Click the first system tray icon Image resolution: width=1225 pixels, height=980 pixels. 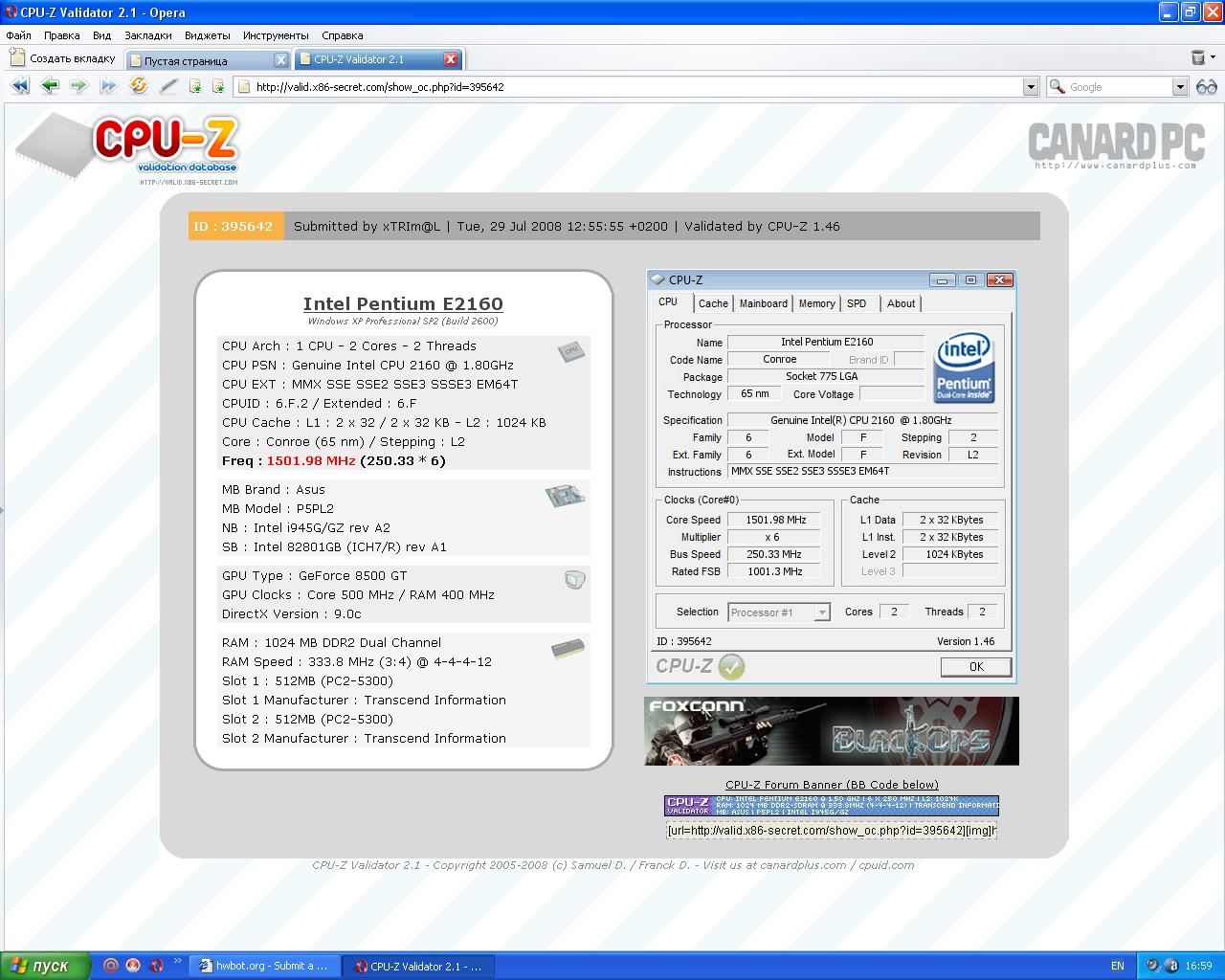click(x=1153, y=966)
